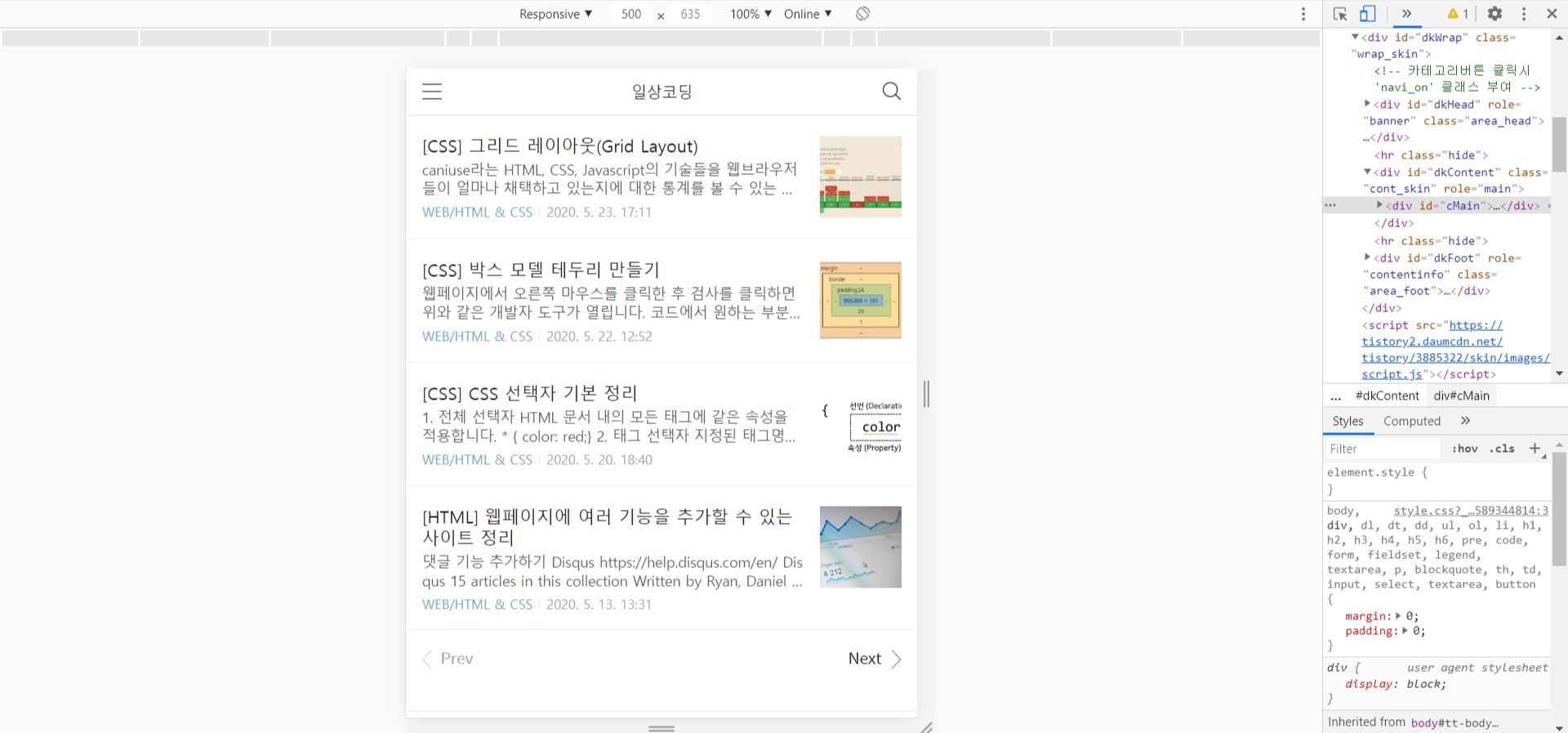Viewport: 1568px width, 733px height.
Task: Click the Styles Filter input
Action: [1383, 449]
